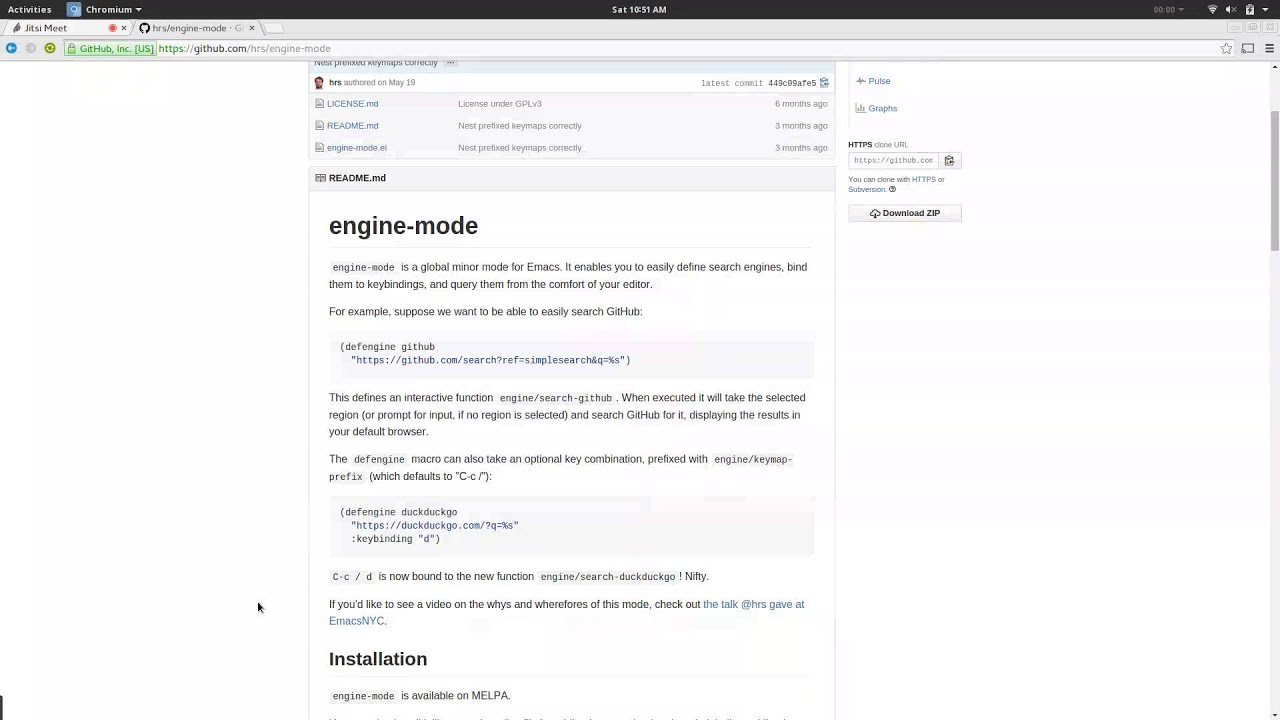Click the URL address bar
Image resolution: width=1280 pixels, height=720 pixels.
pyautogui.click(x=640, y=48)
